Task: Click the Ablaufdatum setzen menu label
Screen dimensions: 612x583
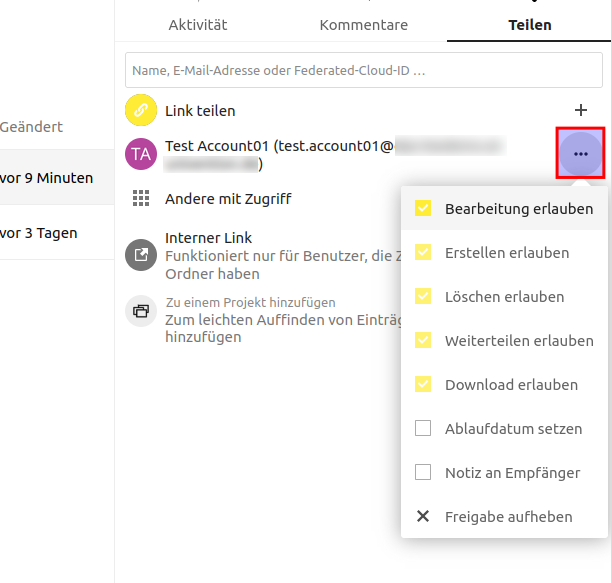Action: point(514,429)
